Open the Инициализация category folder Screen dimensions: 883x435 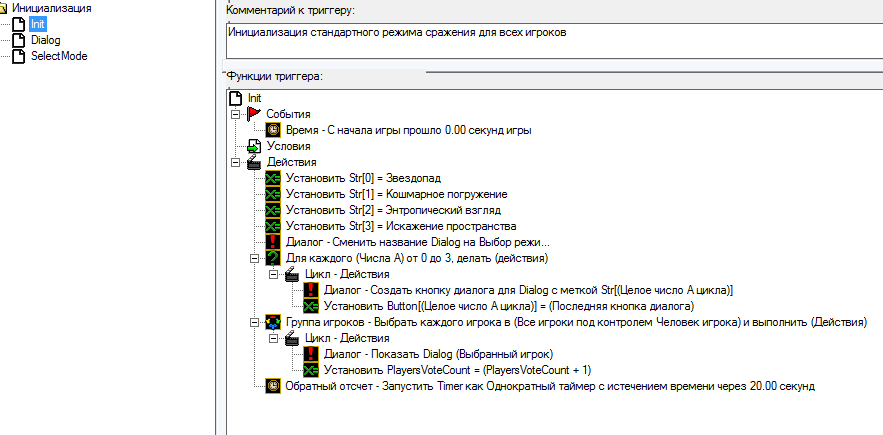(x=51, y=8)
